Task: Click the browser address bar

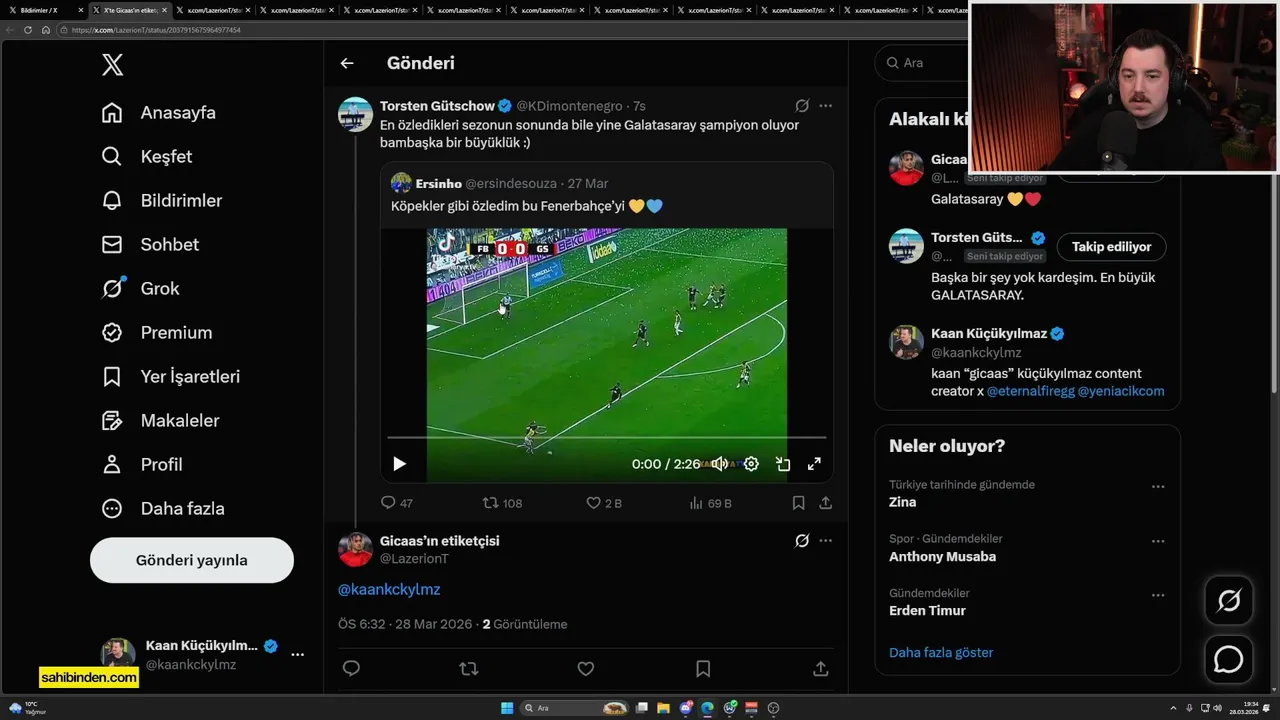Action: (x=510, y=30)
